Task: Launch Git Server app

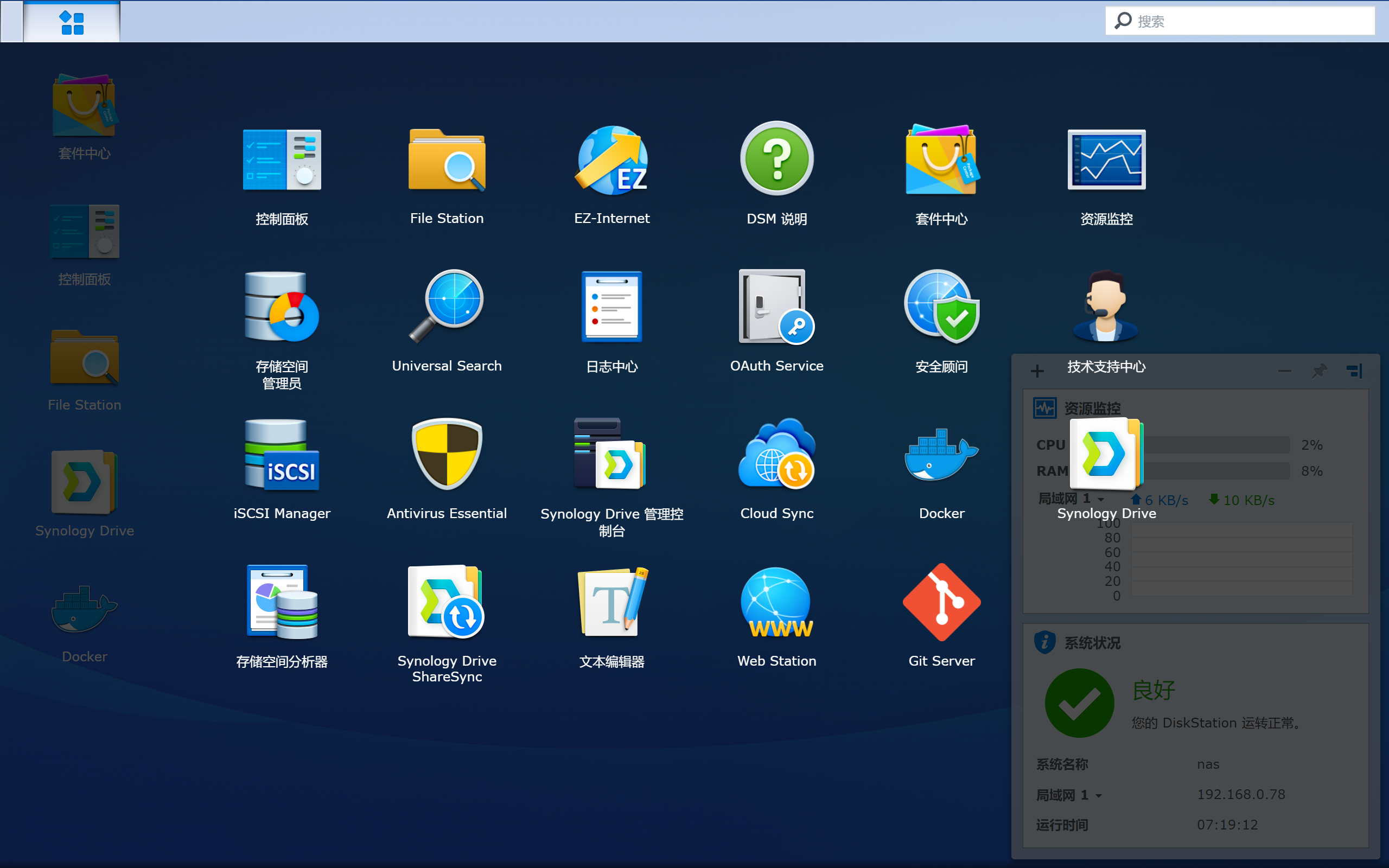Action: click(x=942, y=602)
